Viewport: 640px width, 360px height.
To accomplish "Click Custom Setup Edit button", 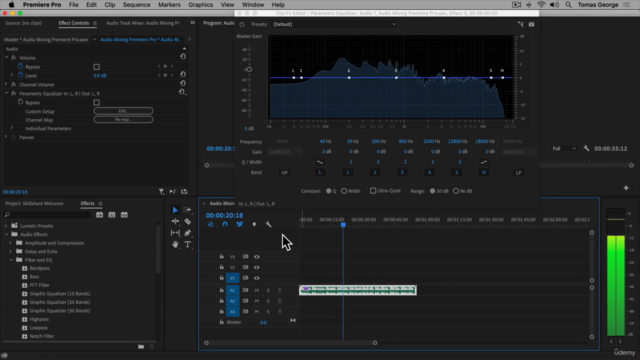I will click(123, 111).
